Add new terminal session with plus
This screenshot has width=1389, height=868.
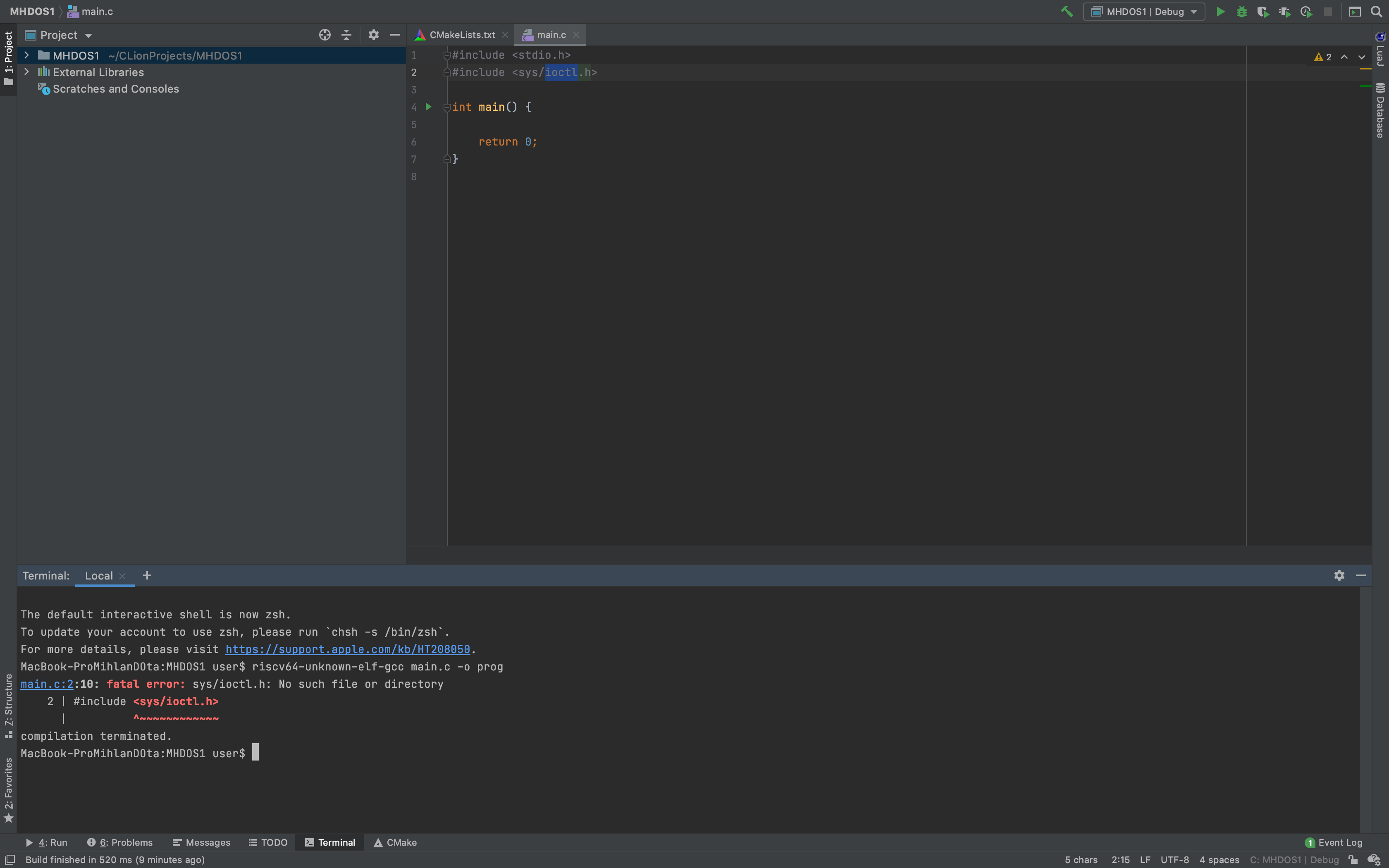pyautogui.click(x=147, y=575)
